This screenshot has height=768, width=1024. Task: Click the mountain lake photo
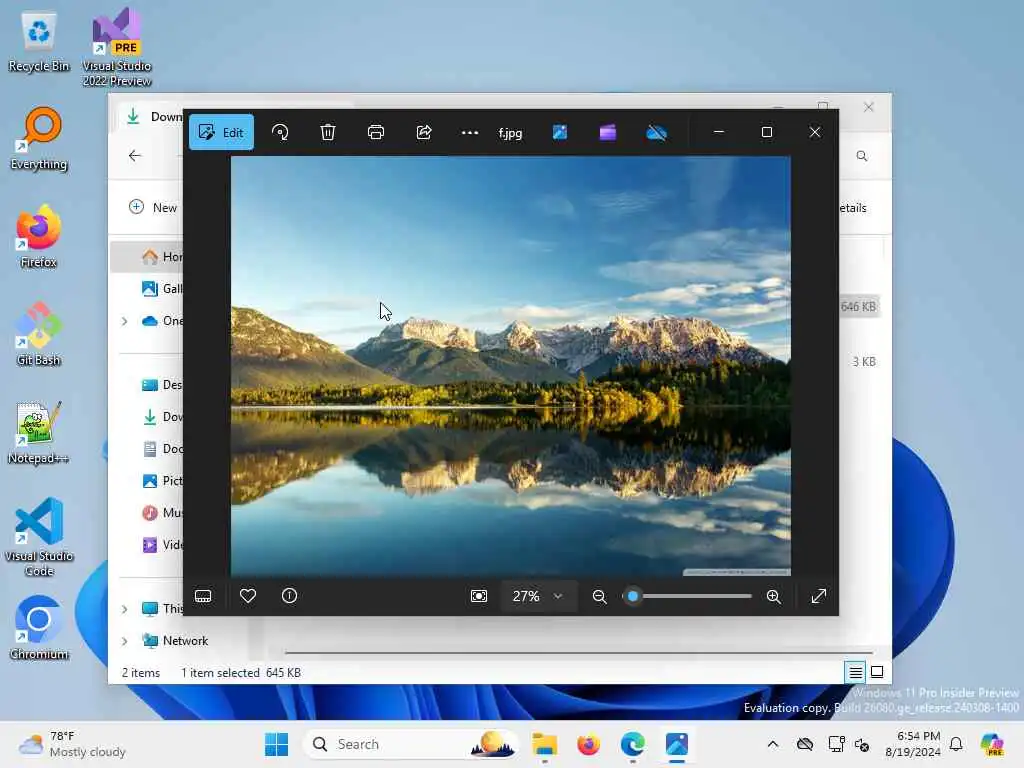tap(511, 366)
